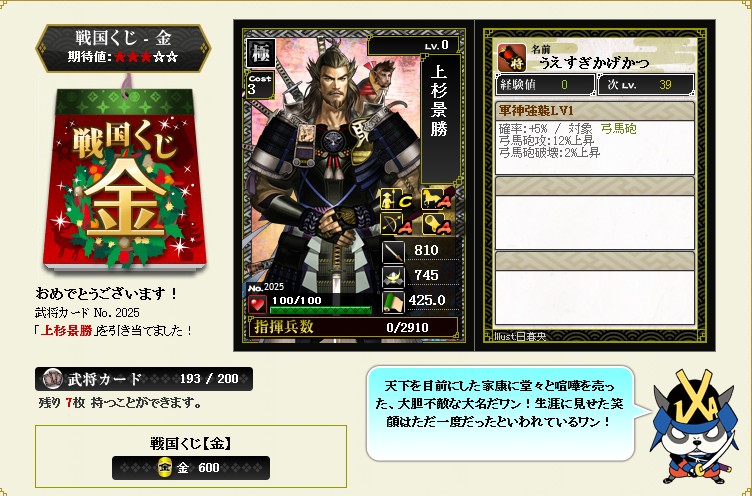This screenshot has width=752, height=496.
Task: Click the 武将カード 193 / 200 counter bar
Action: [x=144, y=379]
